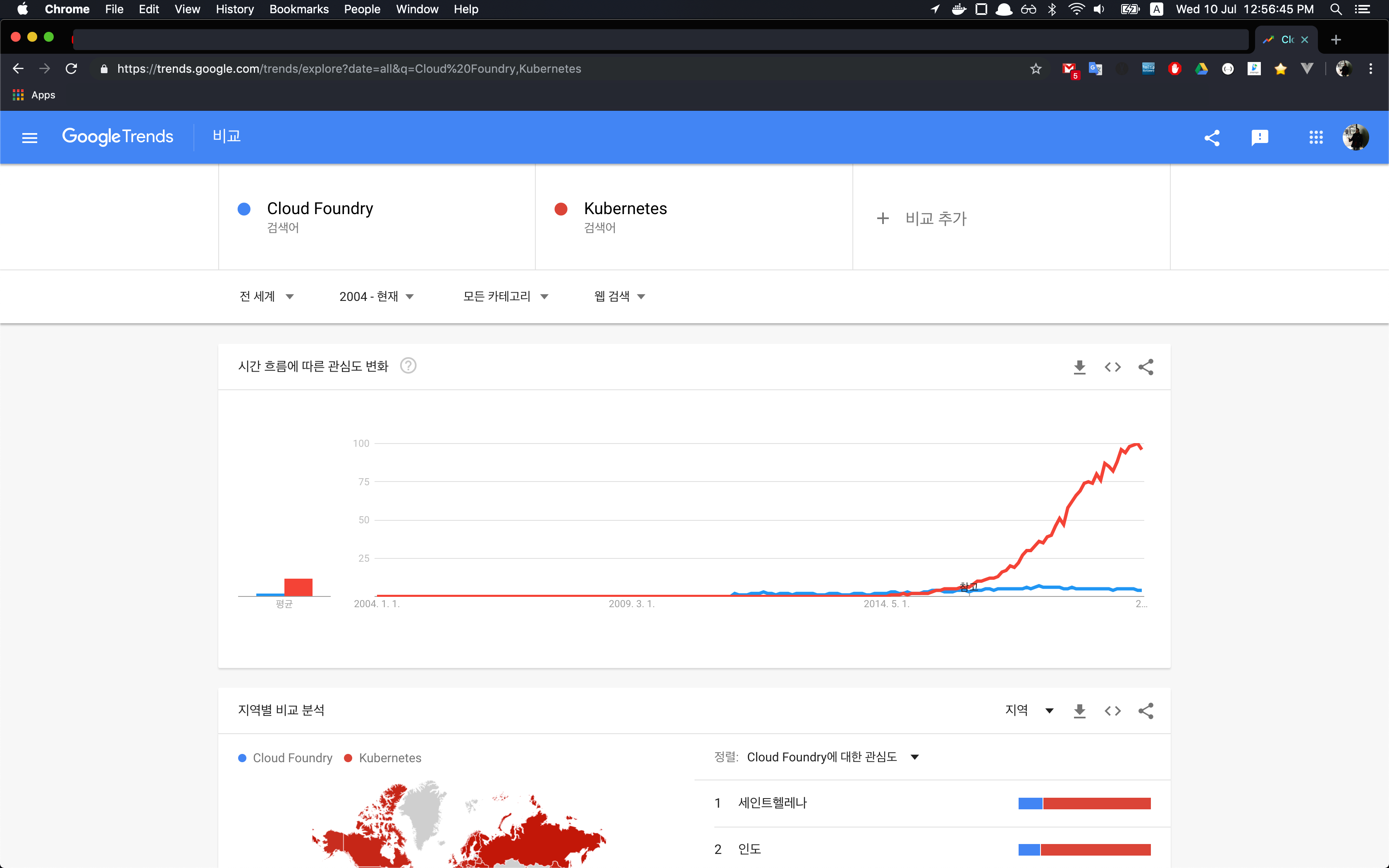
Task: Reload the Google Trends page
Action: [x=71, y=69]
